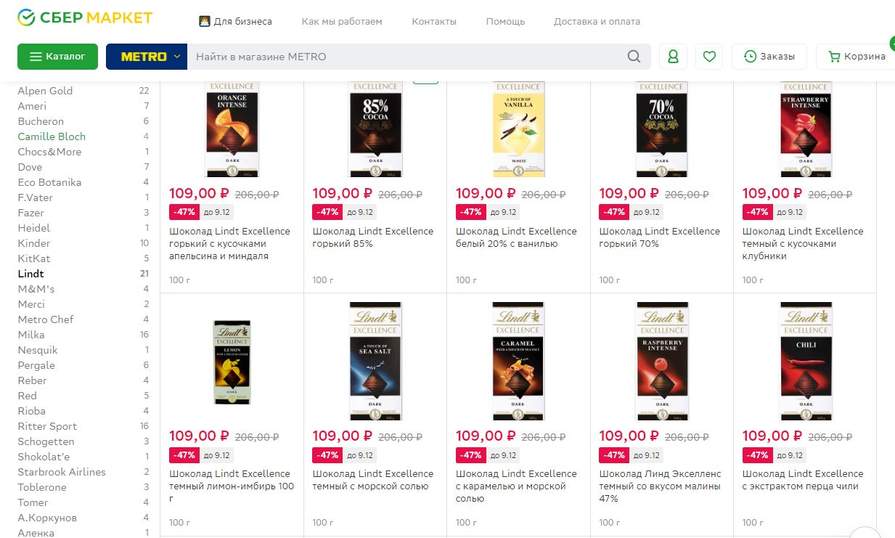Filter by brand KitKat
The width and height of the screenshot is (895, 538).
click(x=34, y=258)
